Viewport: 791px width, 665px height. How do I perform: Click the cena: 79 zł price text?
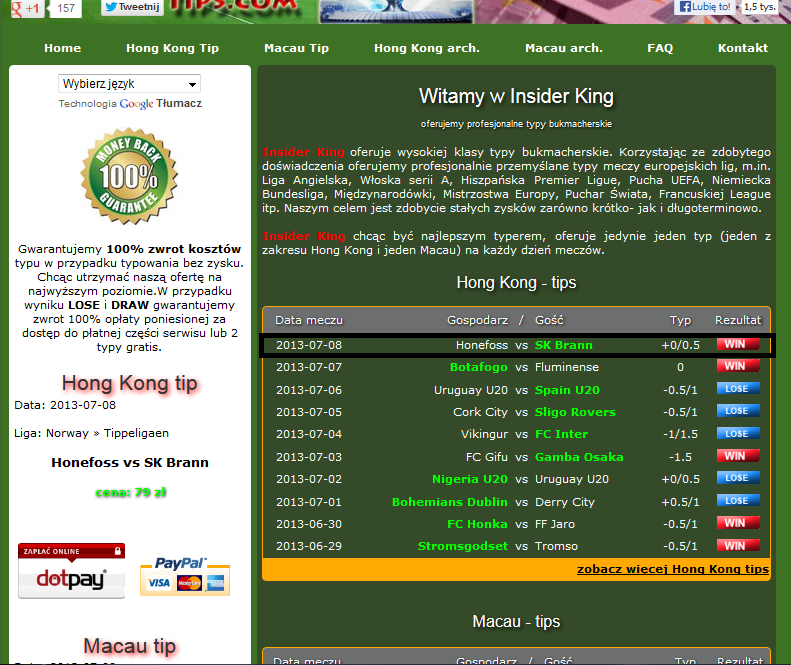click(x=131, y=492)
